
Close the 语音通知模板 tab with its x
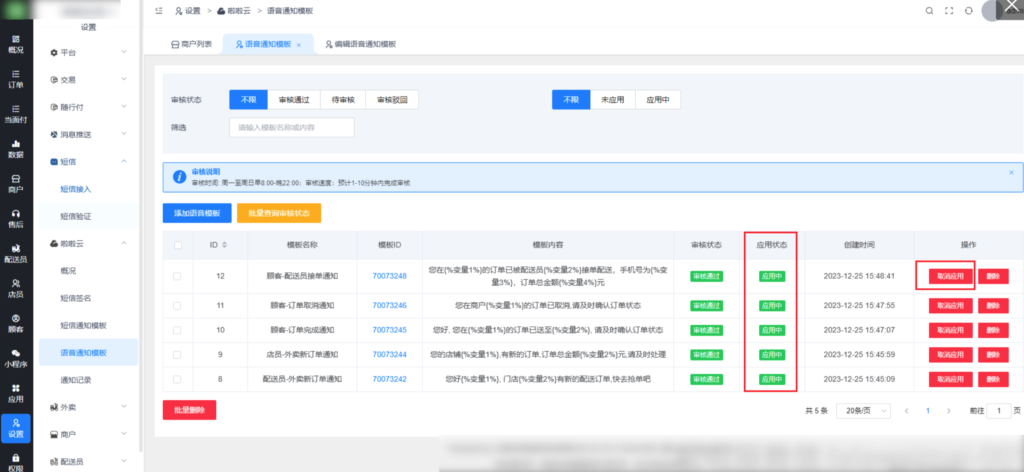click(298, 45)
